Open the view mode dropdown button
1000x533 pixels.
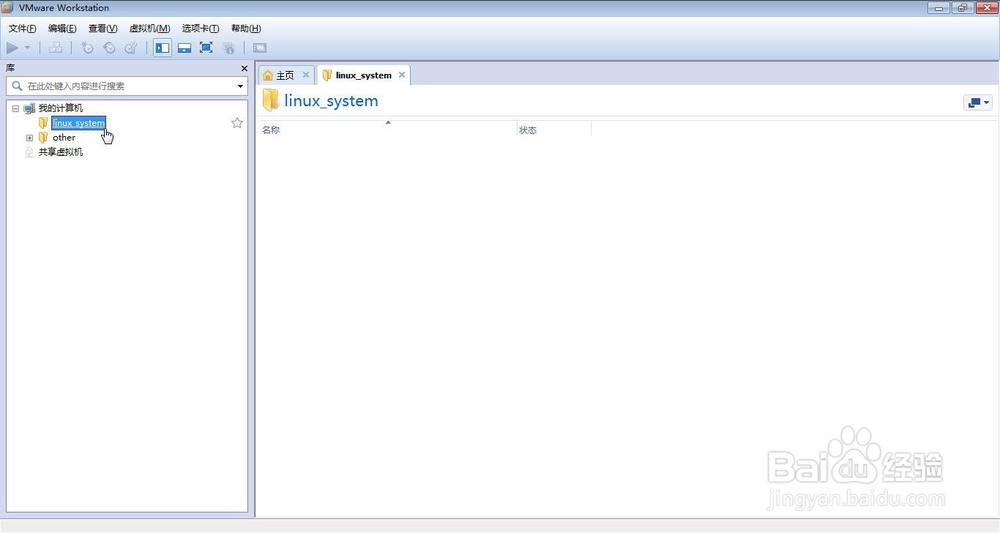pyautogui.click(x=978, y=103)
